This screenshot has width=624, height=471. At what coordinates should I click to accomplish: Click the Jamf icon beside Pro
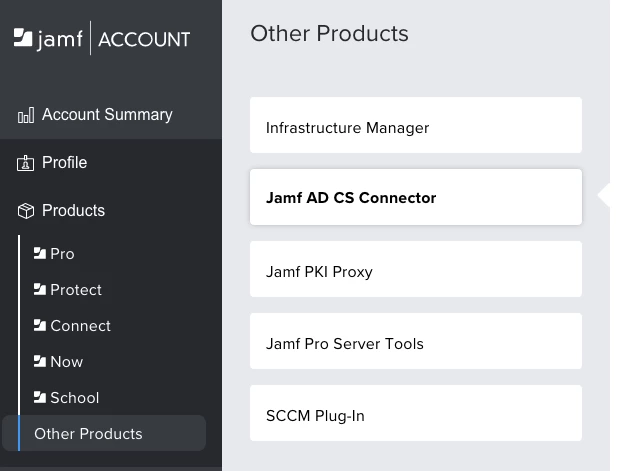pyautogui.click(x=40, y=253)
